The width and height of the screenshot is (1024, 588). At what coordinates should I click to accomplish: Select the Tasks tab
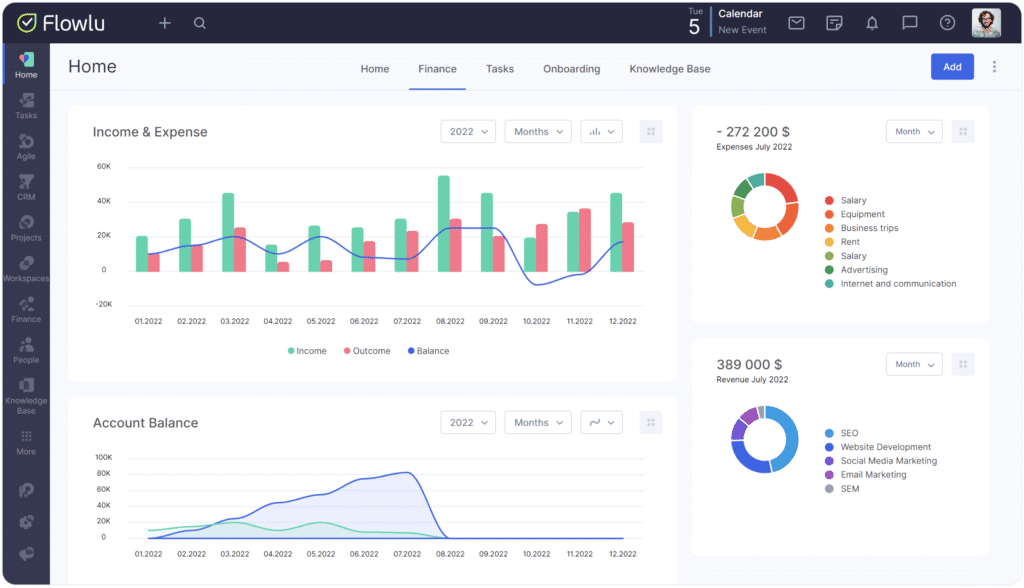(x=500, y=69)
